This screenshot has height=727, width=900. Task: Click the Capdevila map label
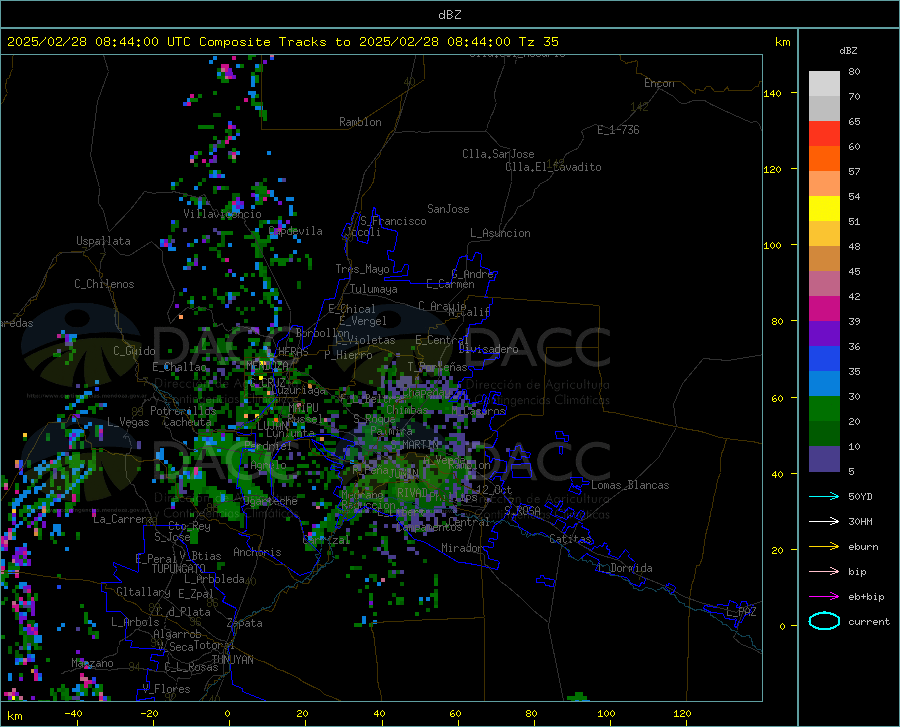(296, 231)
